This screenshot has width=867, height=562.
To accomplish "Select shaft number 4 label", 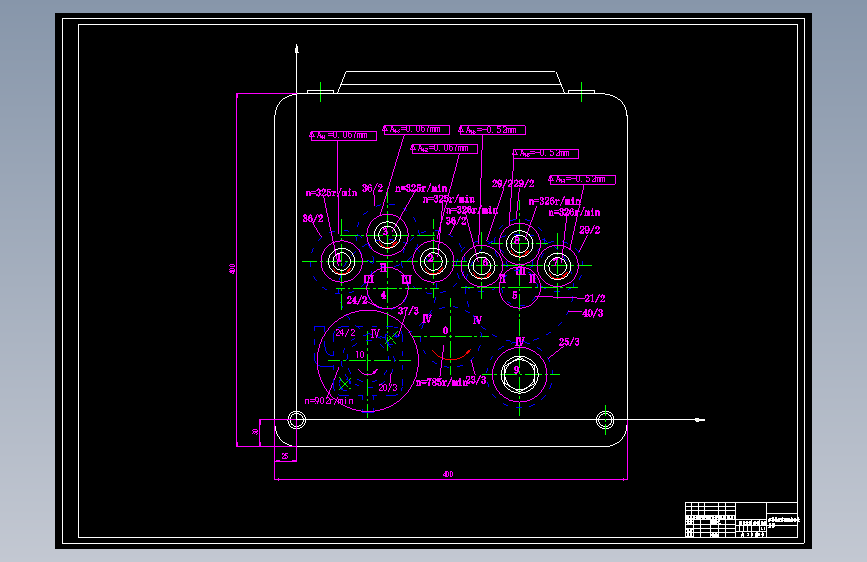I will 383,295.
